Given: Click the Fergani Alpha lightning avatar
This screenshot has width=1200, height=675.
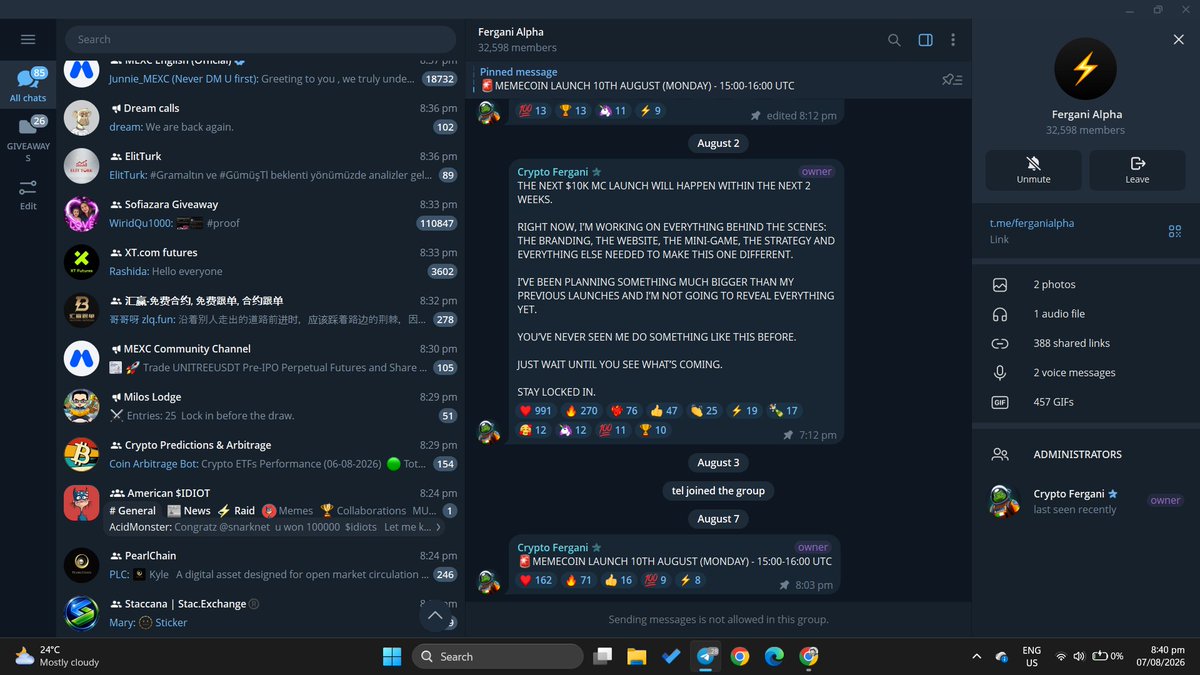Looking at the screenshot, I should click(x=1085, y=68).
